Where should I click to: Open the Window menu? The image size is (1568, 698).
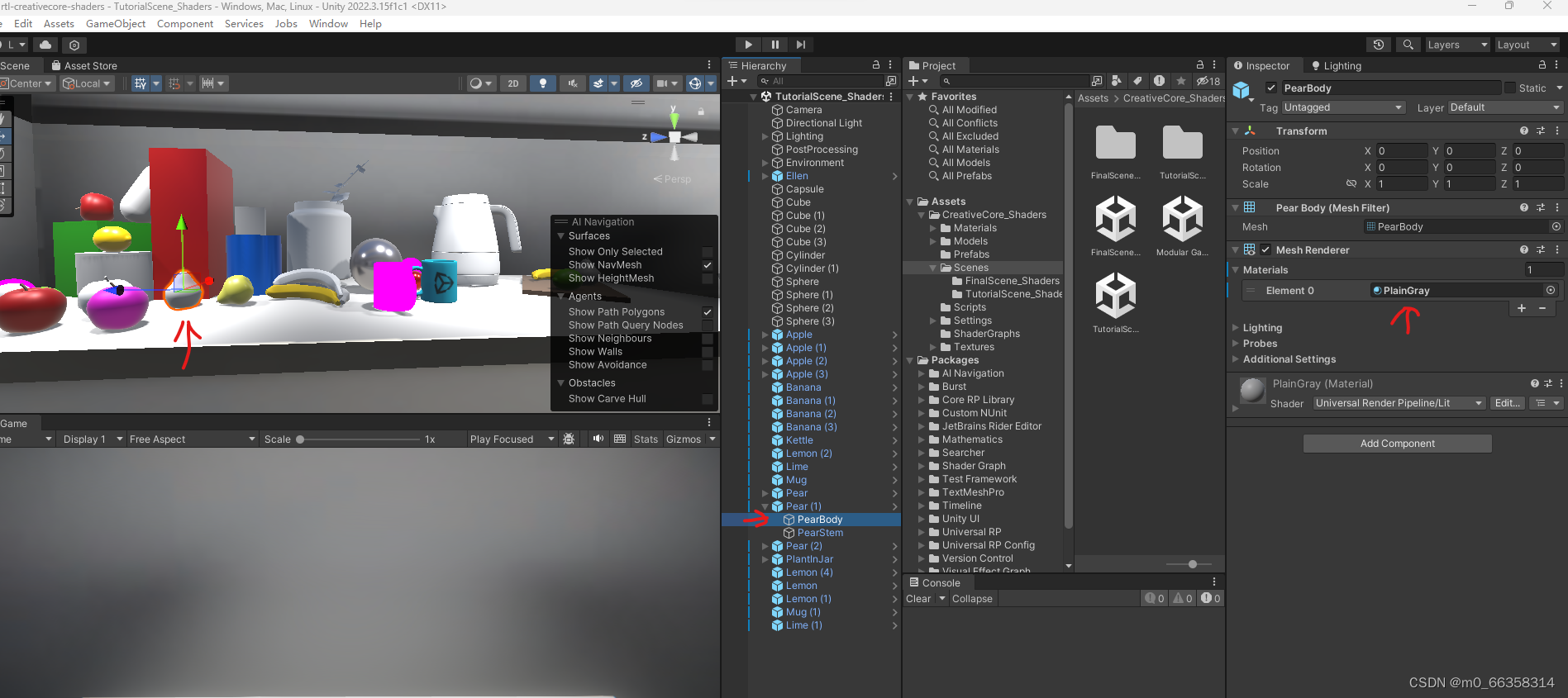328,24
